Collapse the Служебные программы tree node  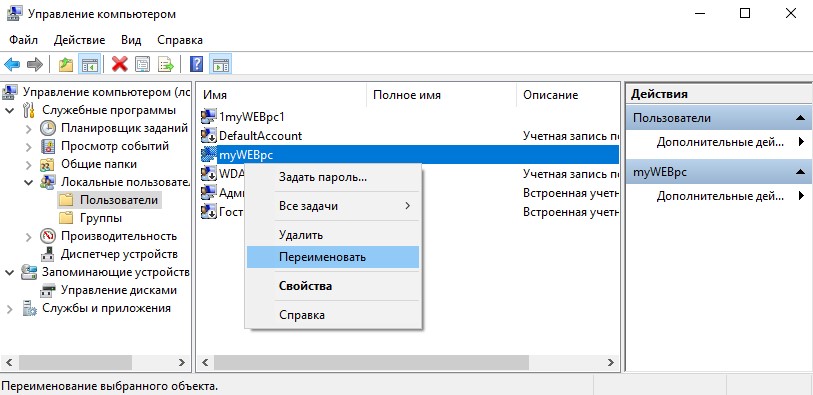10,110
